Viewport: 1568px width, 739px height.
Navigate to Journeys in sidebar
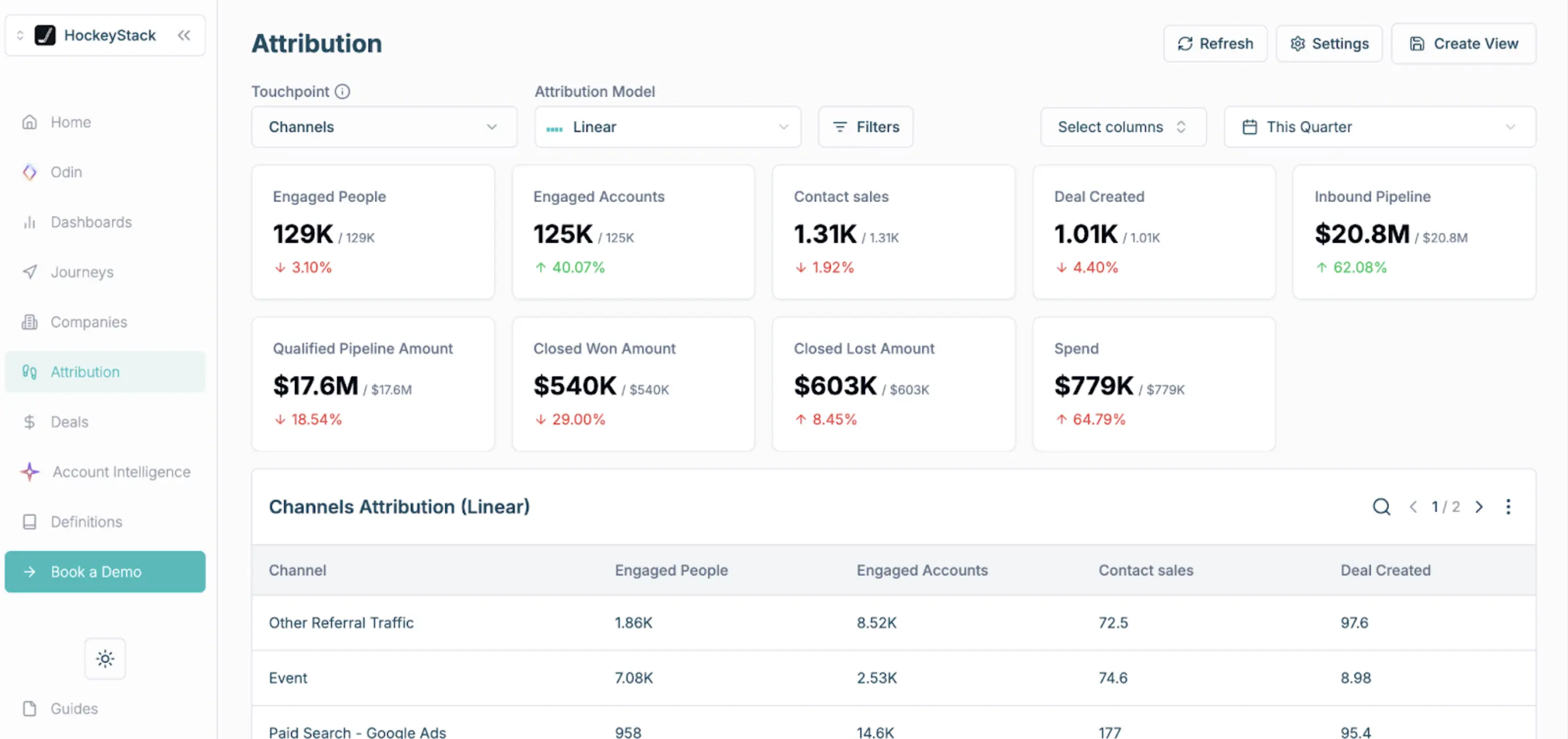point(82,272)
